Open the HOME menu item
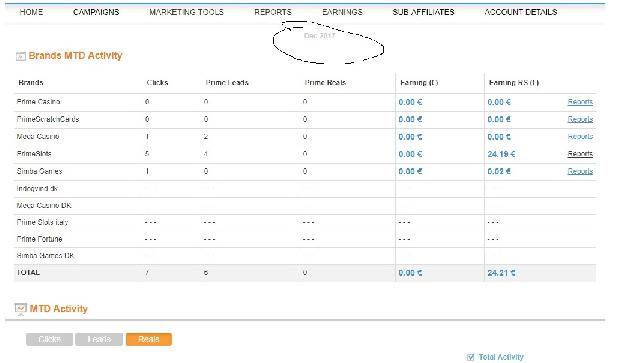This screenshot has width=640, height=363. (31, 12)
